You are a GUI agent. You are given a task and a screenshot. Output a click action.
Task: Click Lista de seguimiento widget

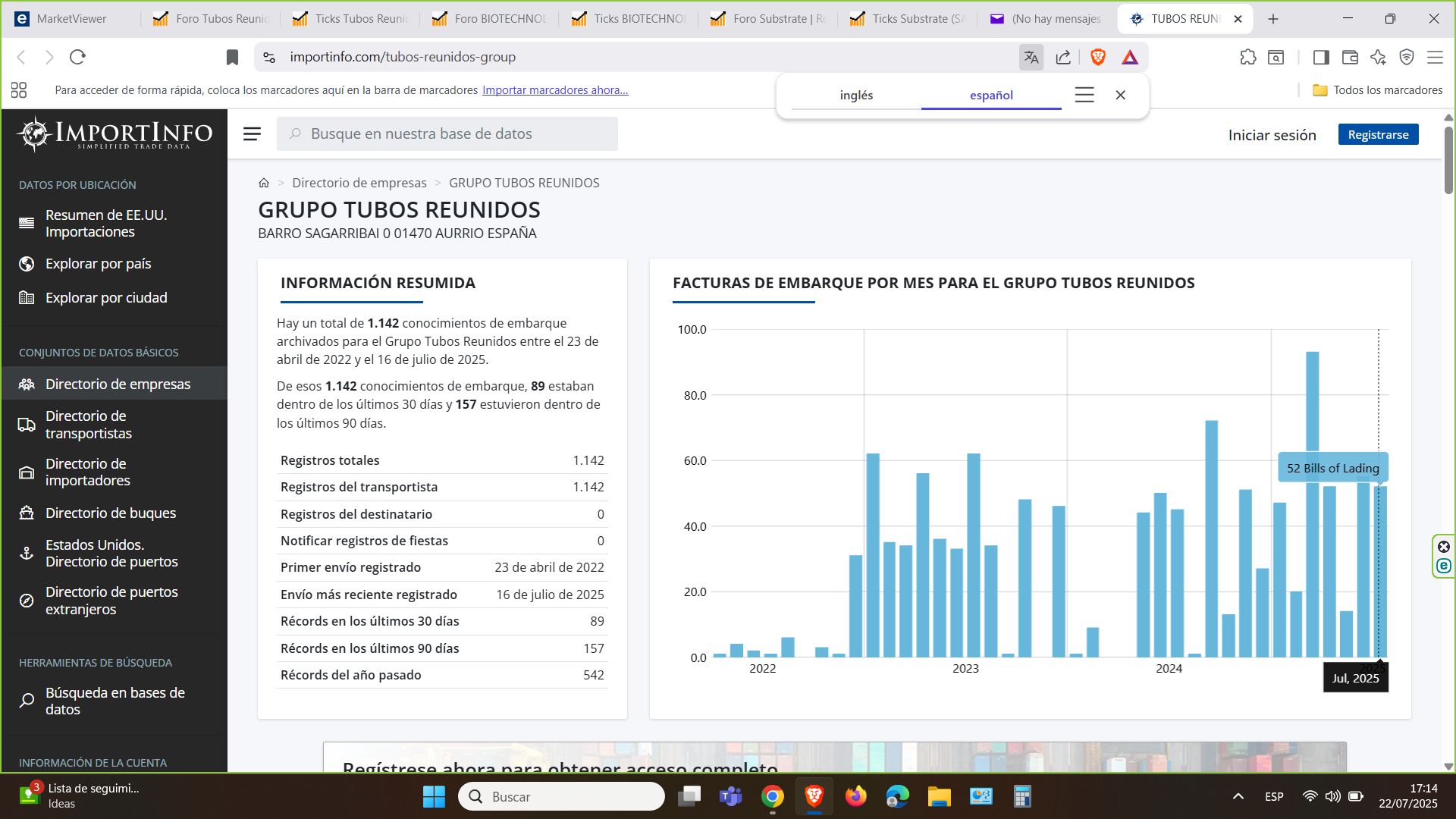pos(80,795)
